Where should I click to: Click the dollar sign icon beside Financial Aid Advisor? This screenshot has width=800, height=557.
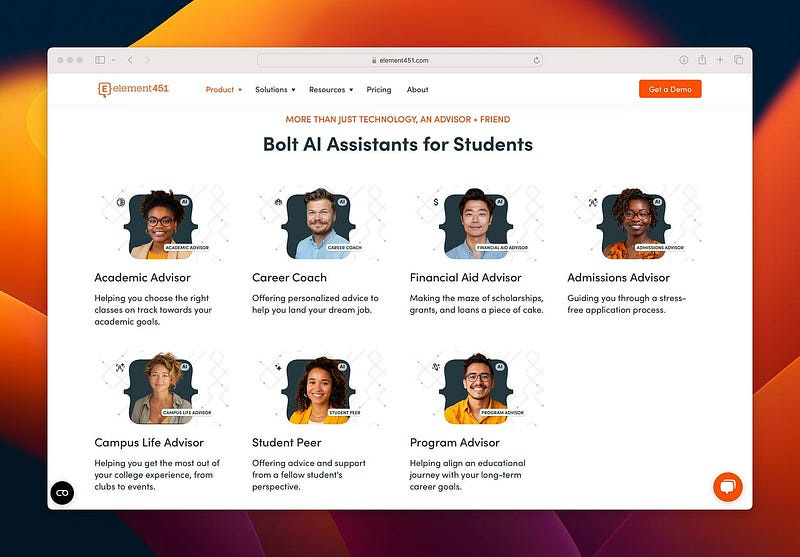436,202
